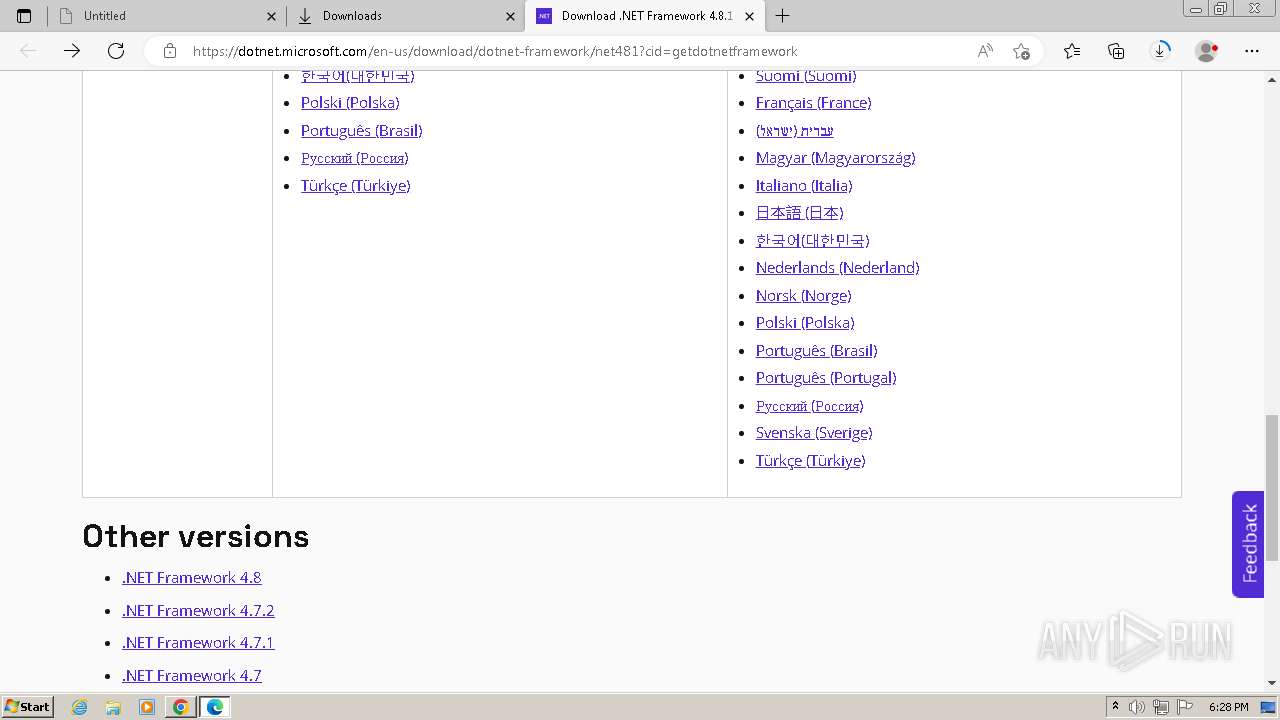Activate Read aloud icon in address bar
This screenshot has height=720, width=1280.
tap(985, 51)
